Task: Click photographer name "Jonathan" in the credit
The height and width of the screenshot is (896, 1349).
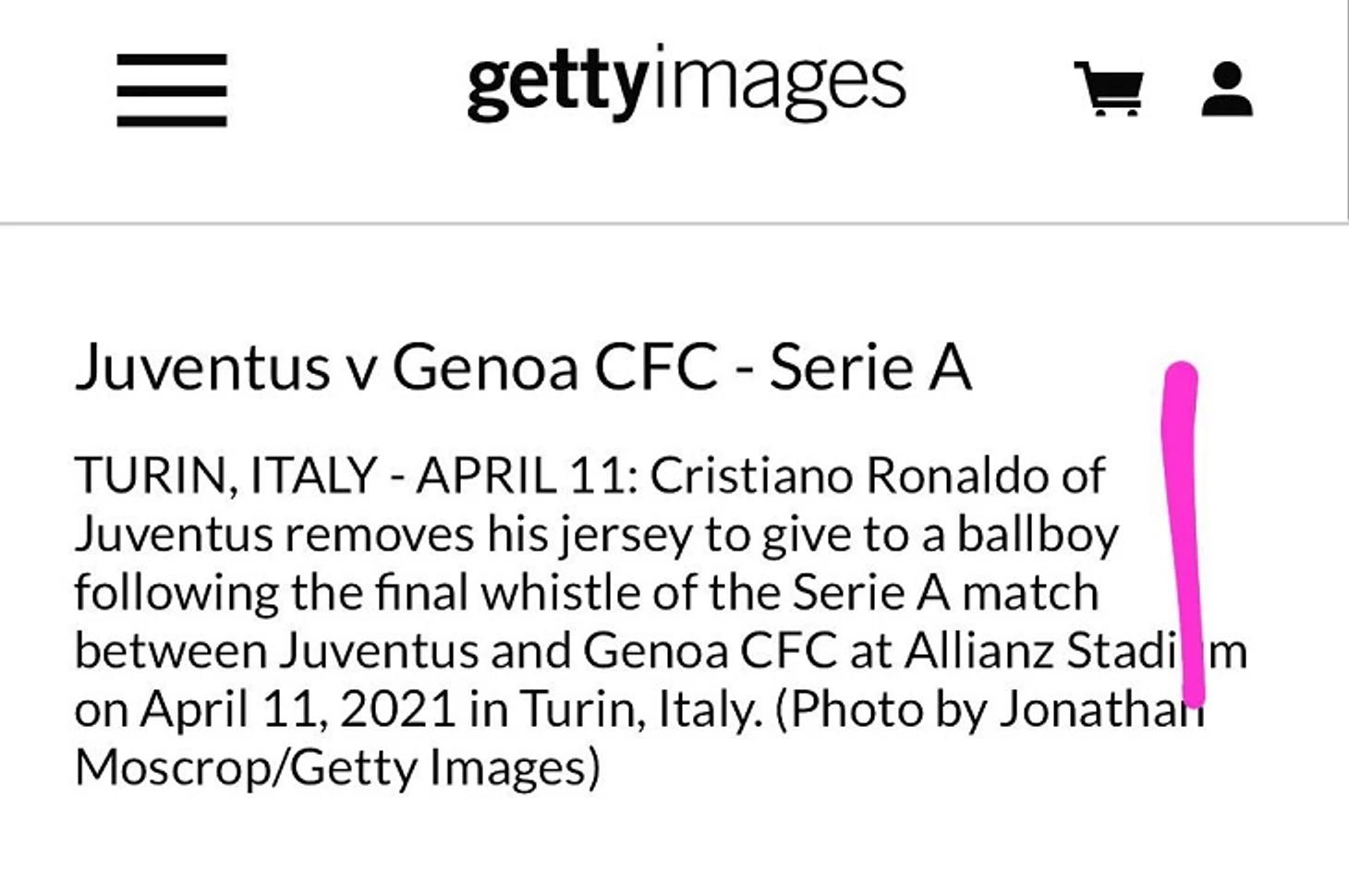Action: [x=1100, y=709]
